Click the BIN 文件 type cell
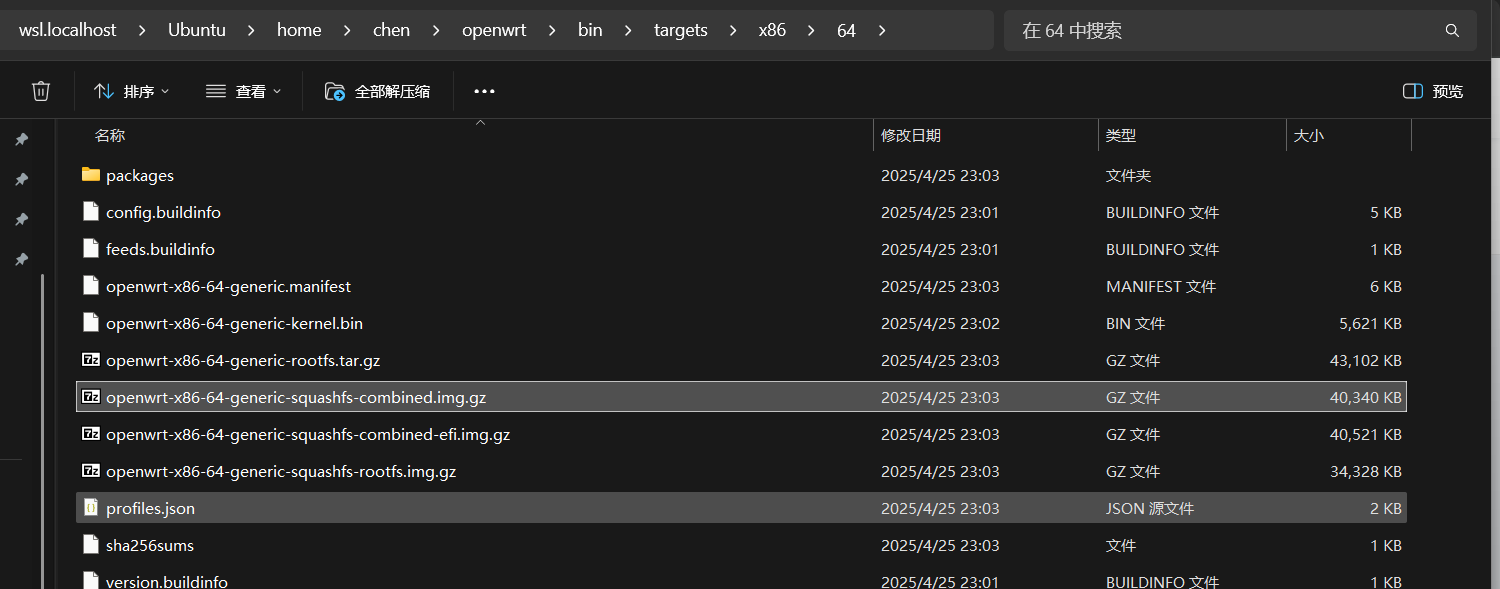The image size is (1500, 589). pos(1135,324)
